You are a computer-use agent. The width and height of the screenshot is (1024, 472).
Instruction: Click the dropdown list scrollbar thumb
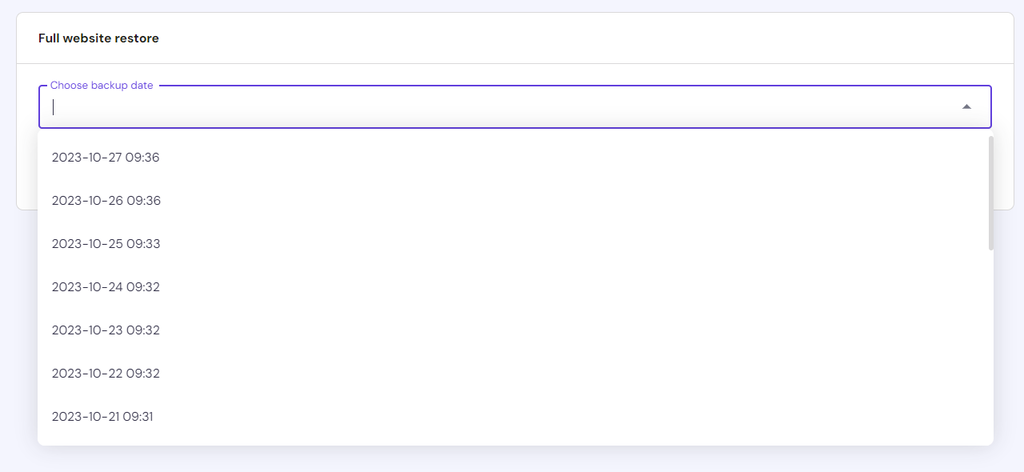pyautogui.click(x=991, y=193)
